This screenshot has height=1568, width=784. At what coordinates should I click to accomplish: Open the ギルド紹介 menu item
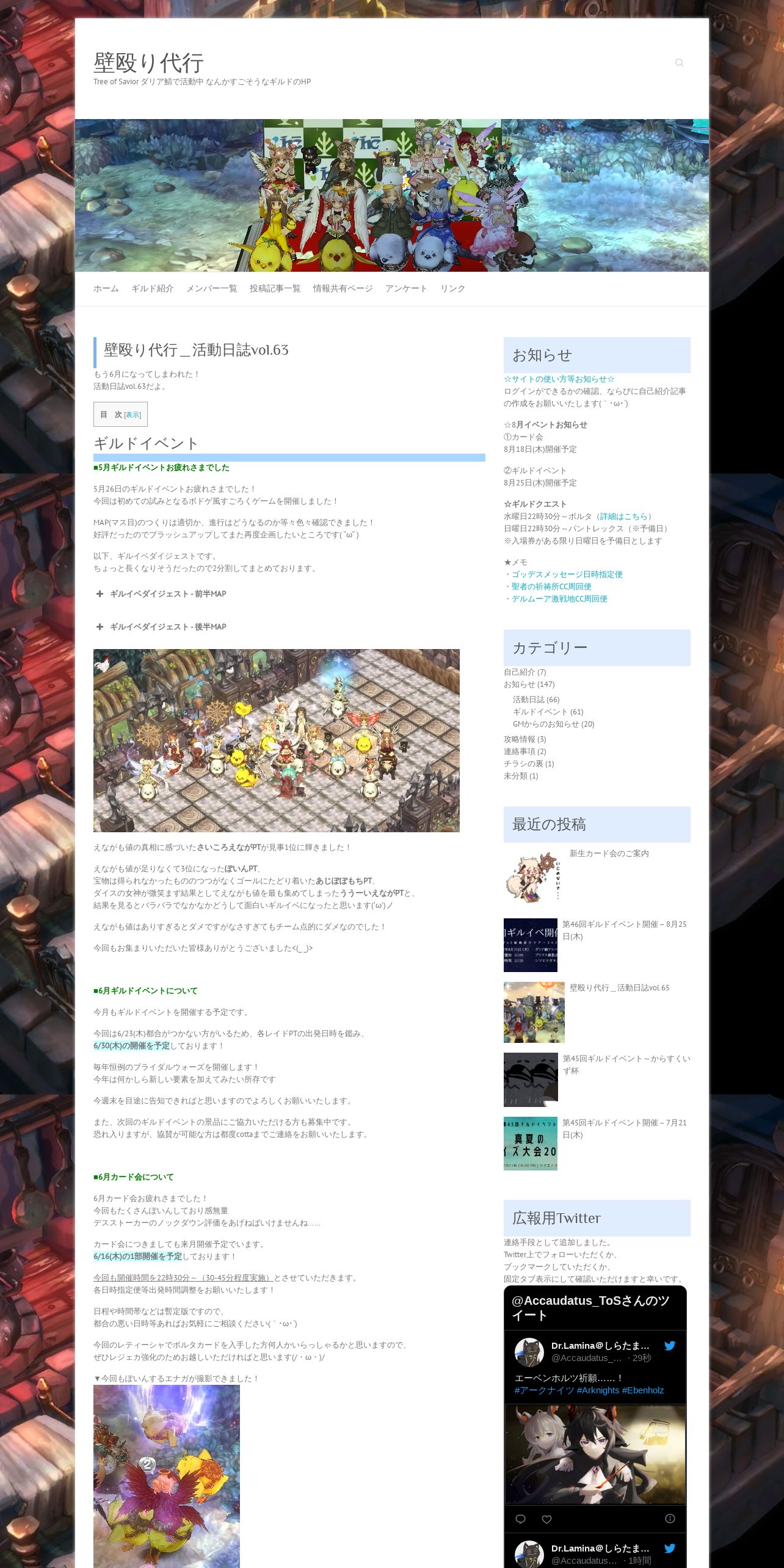coord(153,288)
